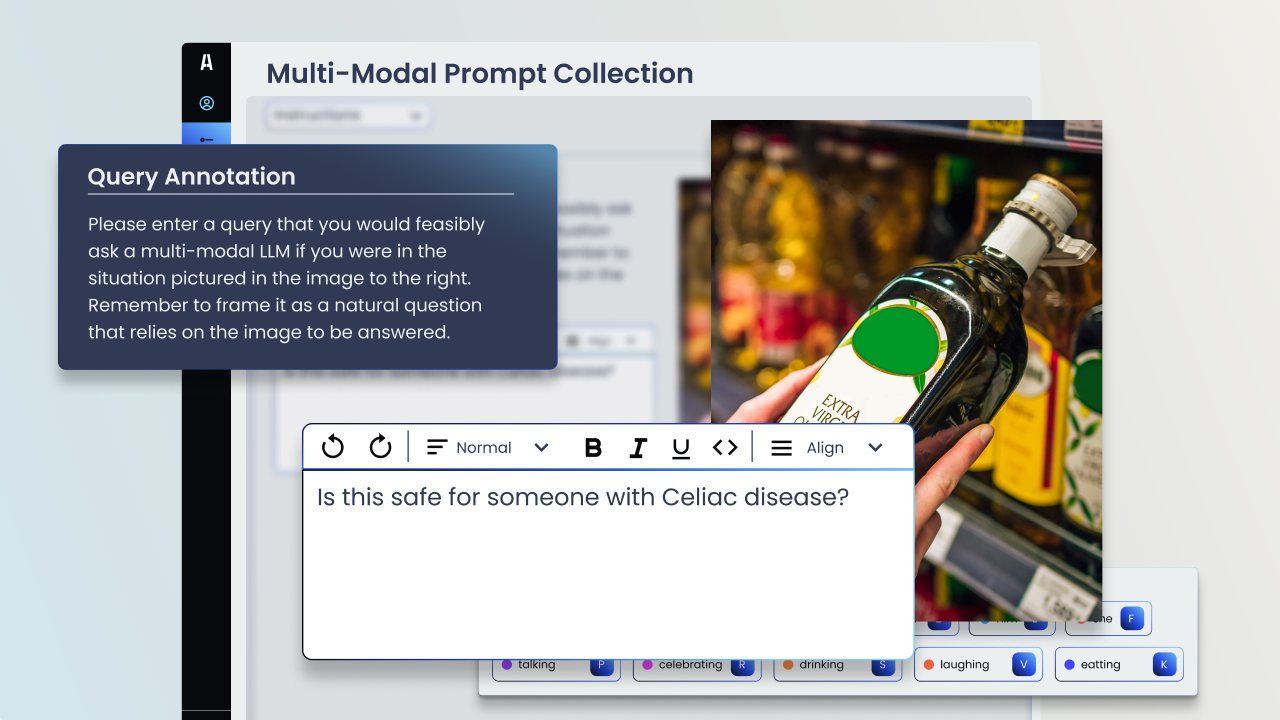The width and height of the screenshot is (1280, 720).
Task: Select the celebrating tag chip
Action: tap(697, 663)
